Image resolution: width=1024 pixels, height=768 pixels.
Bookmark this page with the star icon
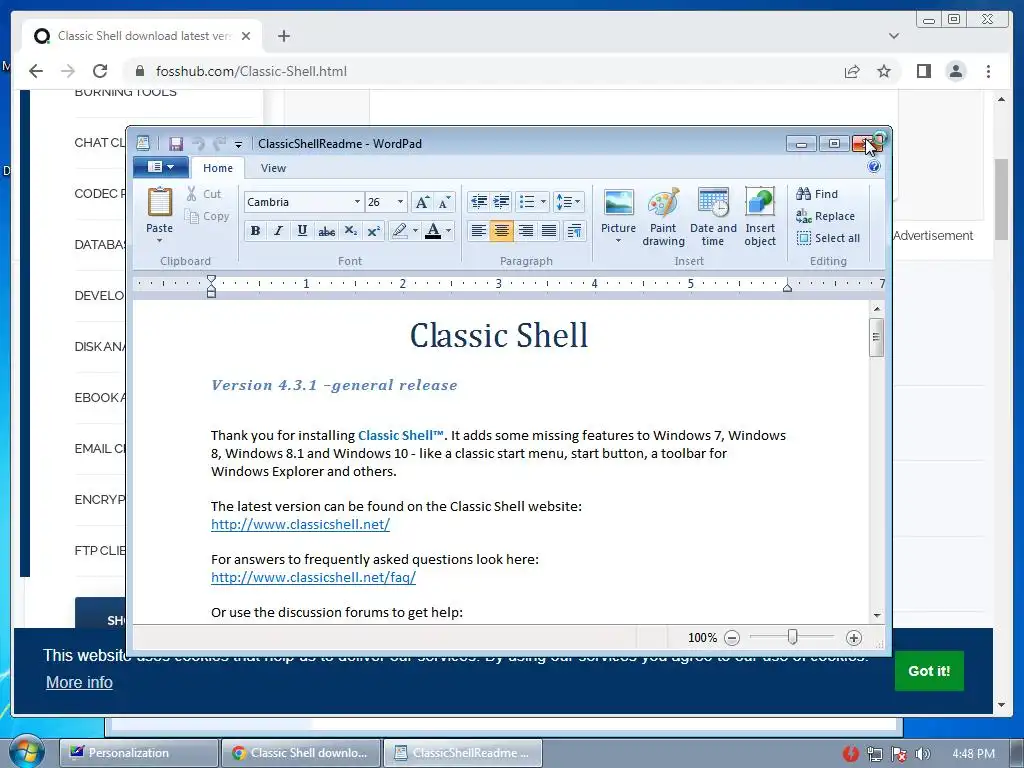coord(884,71)
